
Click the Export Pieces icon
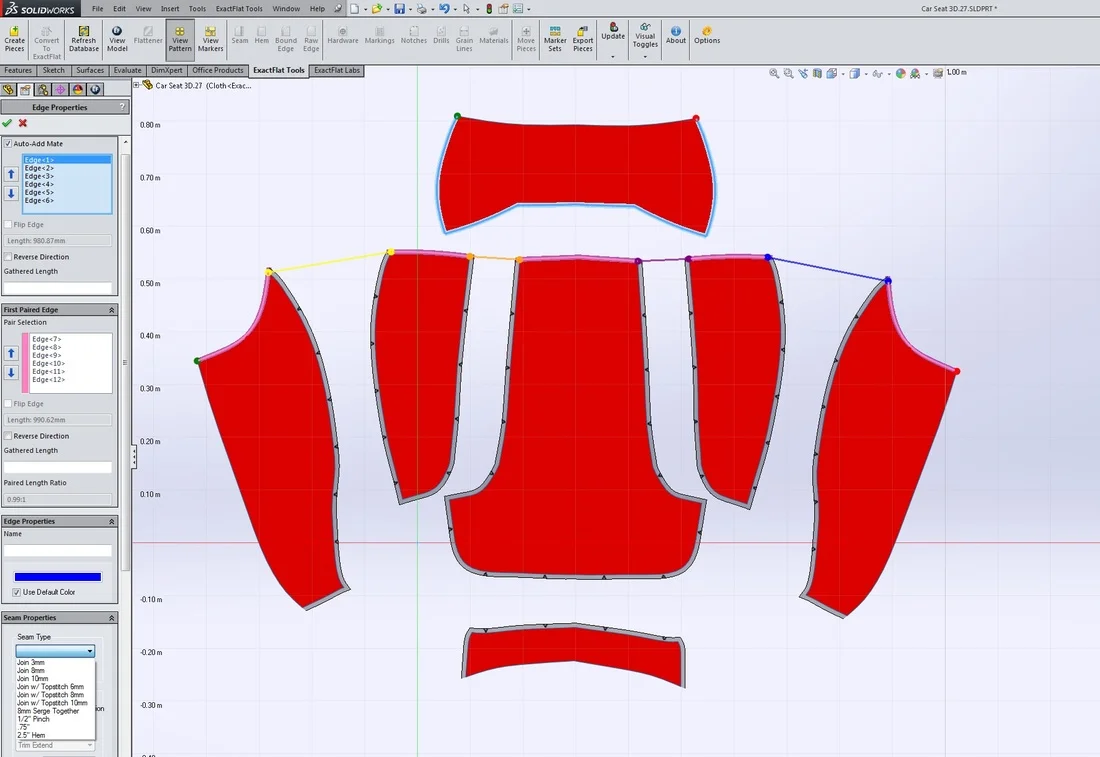[x=583, y=40]
